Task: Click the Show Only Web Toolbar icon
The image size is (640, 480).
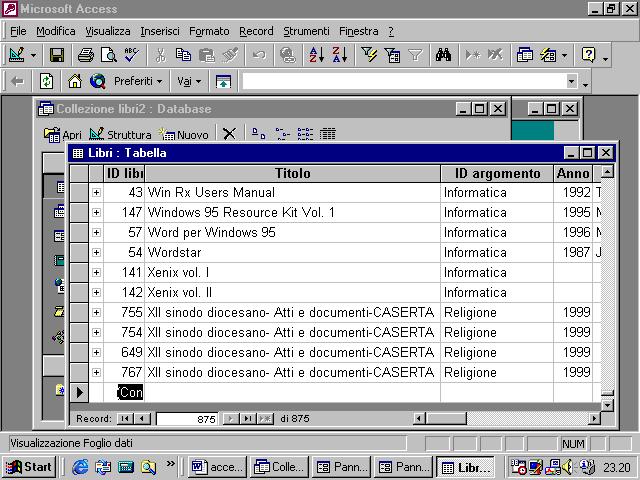Action: (x=223, y=82)
